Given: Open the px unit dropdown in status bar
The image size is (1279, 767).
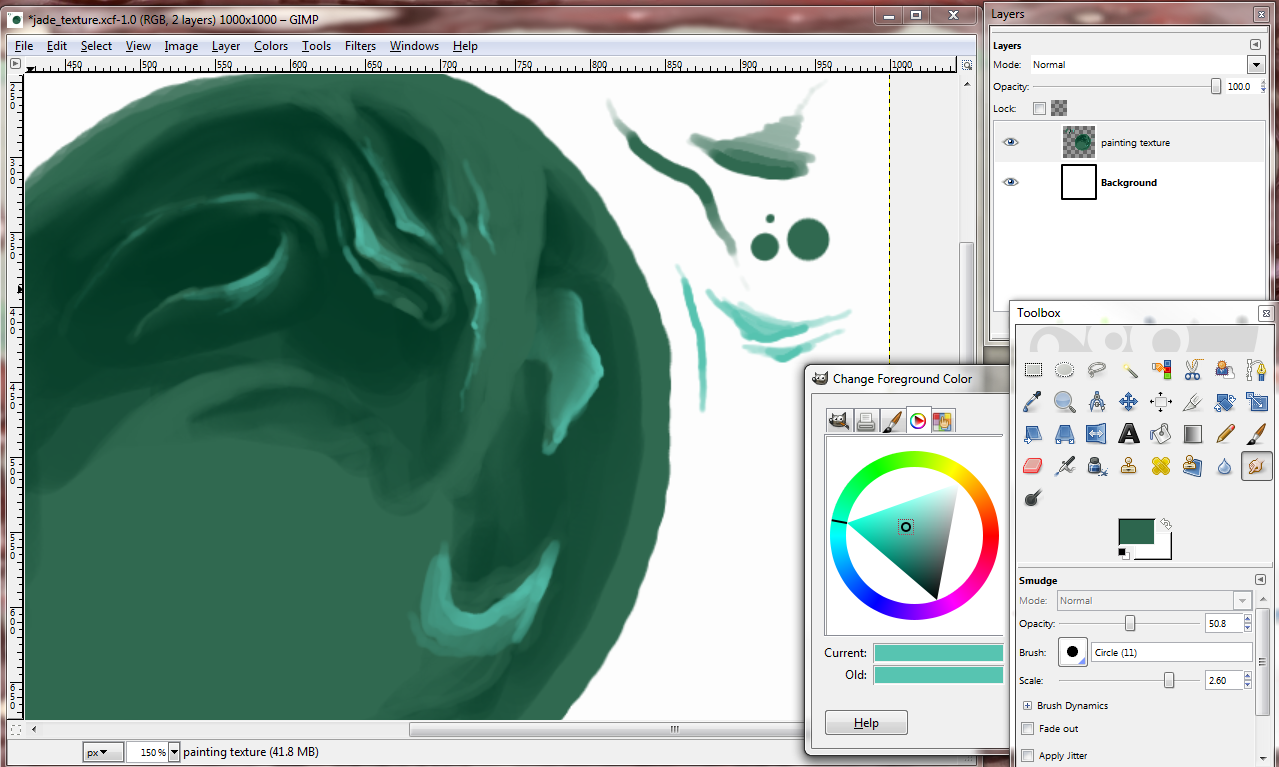Looking at the screenshot, I should (103, 752).
